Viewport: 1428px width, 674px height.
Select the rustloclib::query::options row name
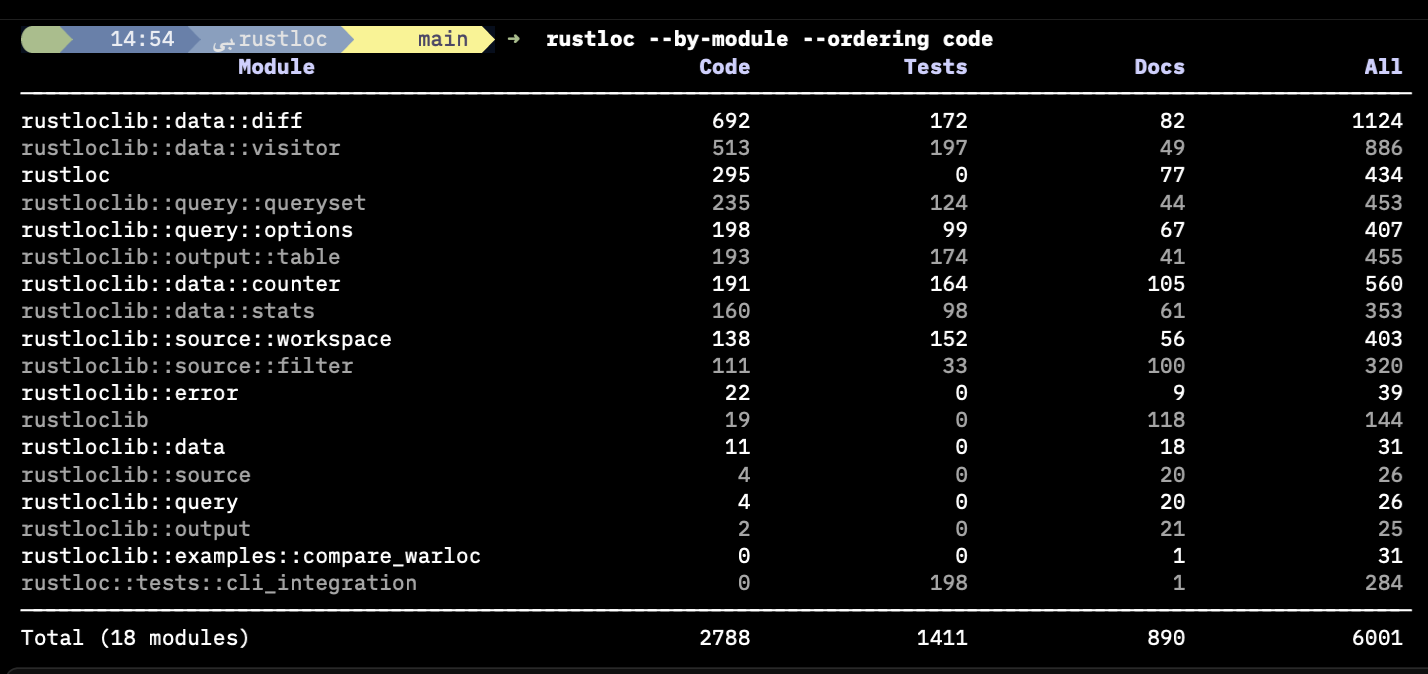187,230
